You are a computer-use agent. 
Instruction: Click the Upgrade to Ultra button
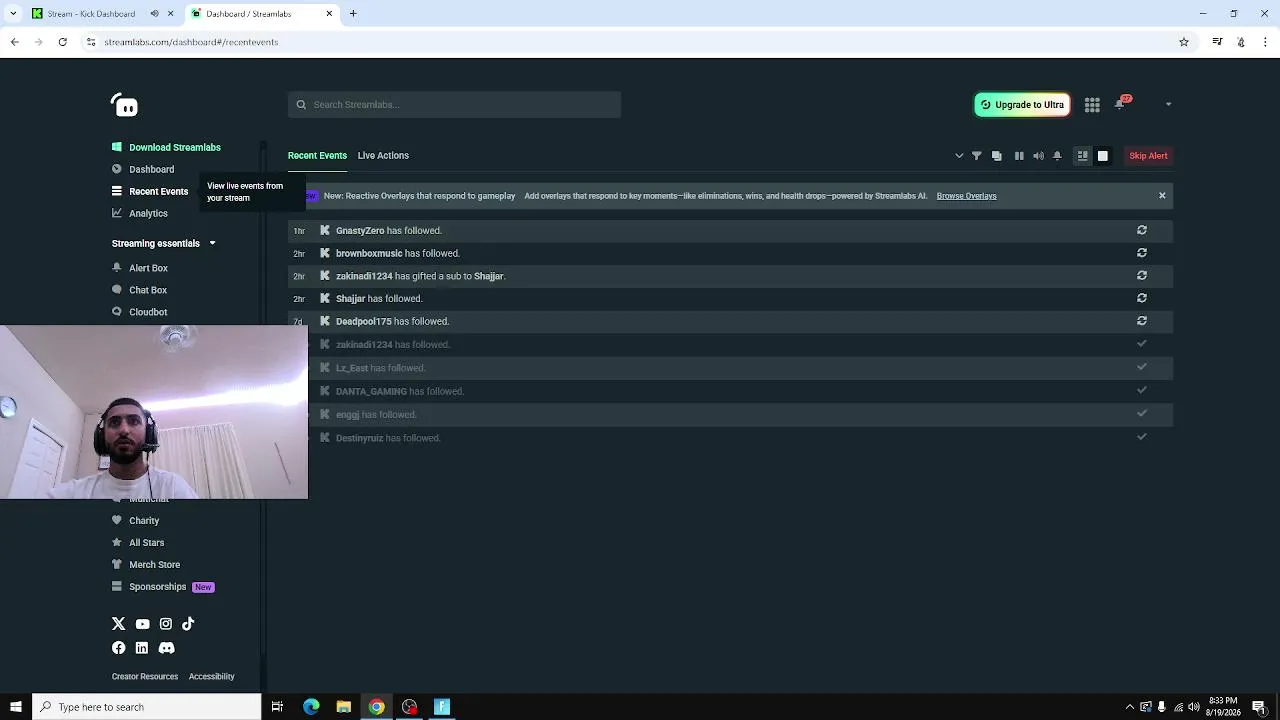click(x=1022, y=105)
